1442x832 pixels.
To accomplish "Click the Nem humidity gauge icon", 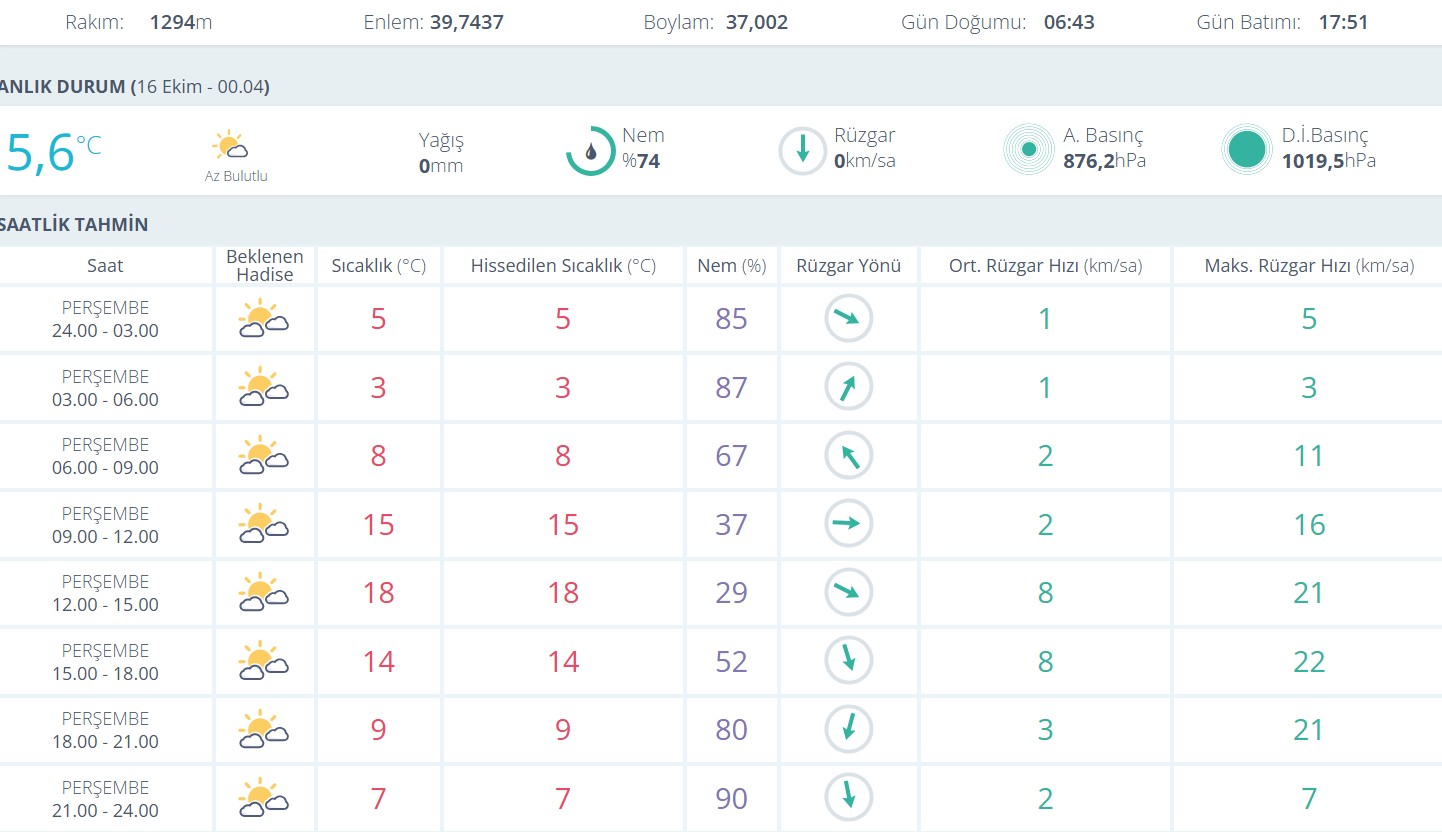I will [x=590, y=151].
